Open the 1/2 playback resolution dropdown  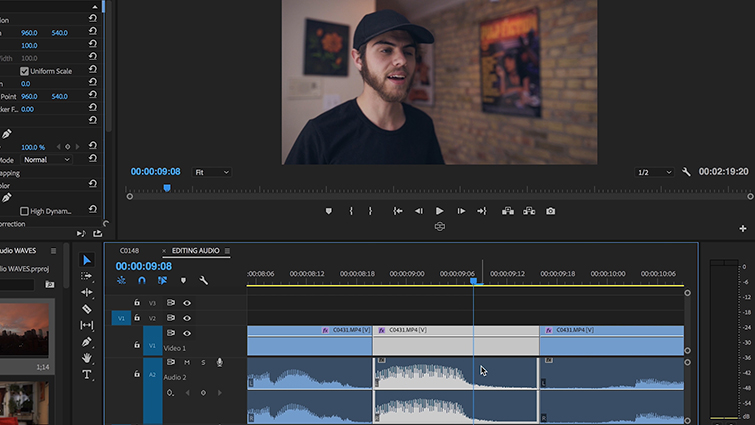click(x=655, y=172)
